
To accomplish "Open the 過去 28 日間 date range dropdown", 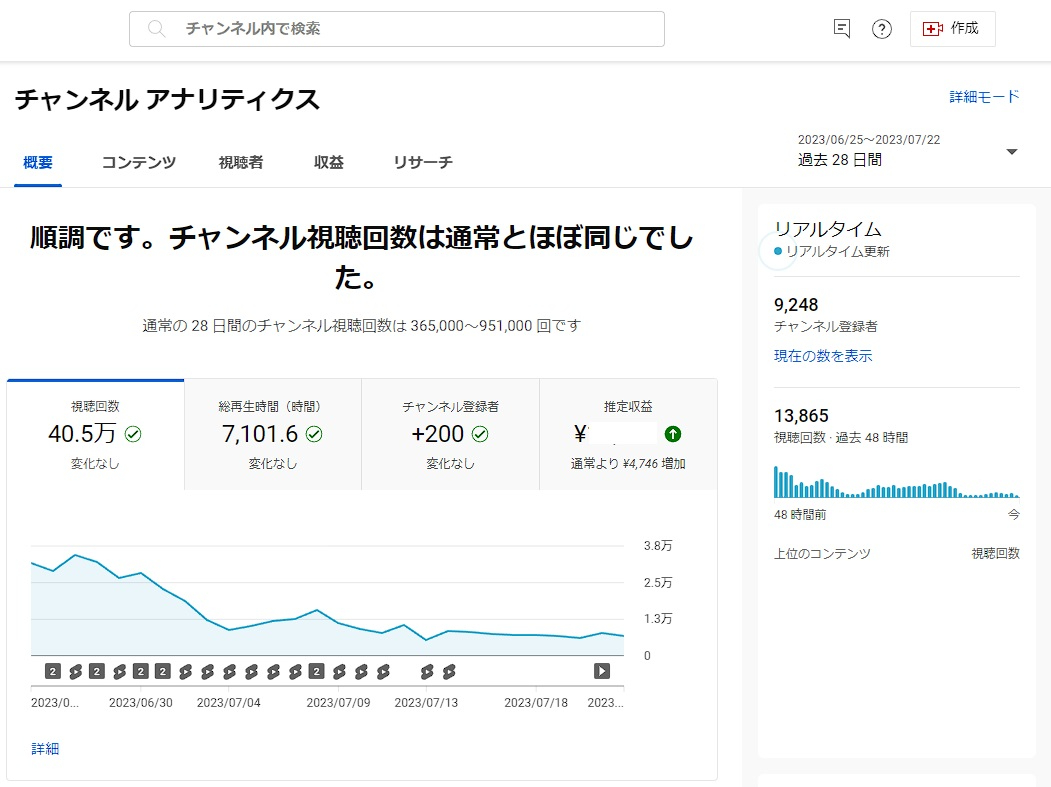I will [908, 151].
